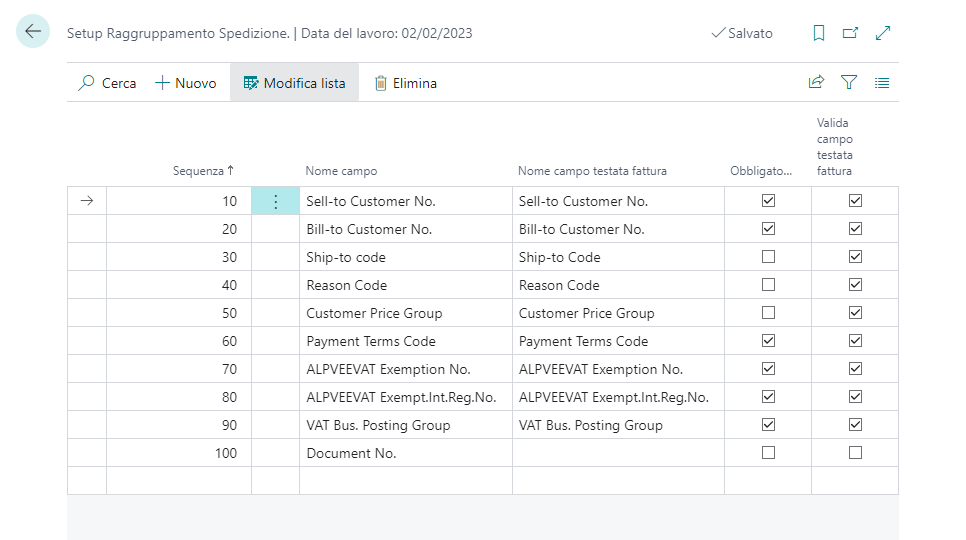
Task: Click the Nuovo button
Action: pyautogui.click(x=186, y=83)
